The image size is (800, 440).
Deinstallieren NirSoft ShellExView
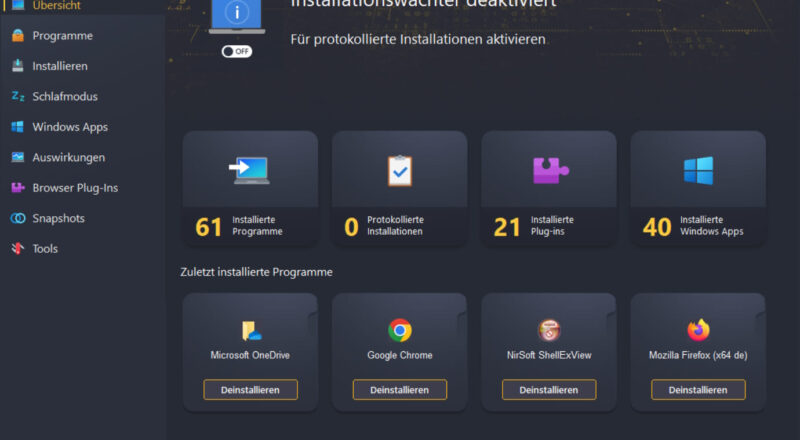coord(549,389)
